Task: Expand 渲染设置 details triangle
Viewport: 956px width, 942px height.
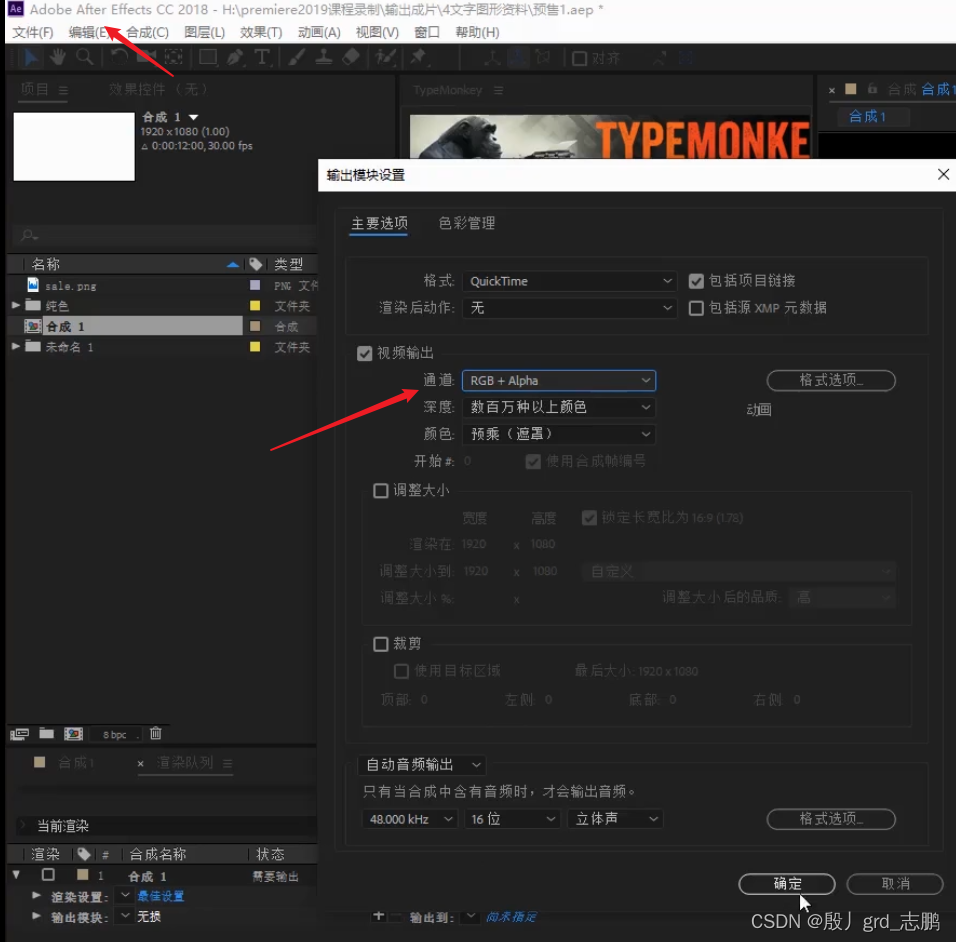Action: pyautogui.click(x=36, y=895)
